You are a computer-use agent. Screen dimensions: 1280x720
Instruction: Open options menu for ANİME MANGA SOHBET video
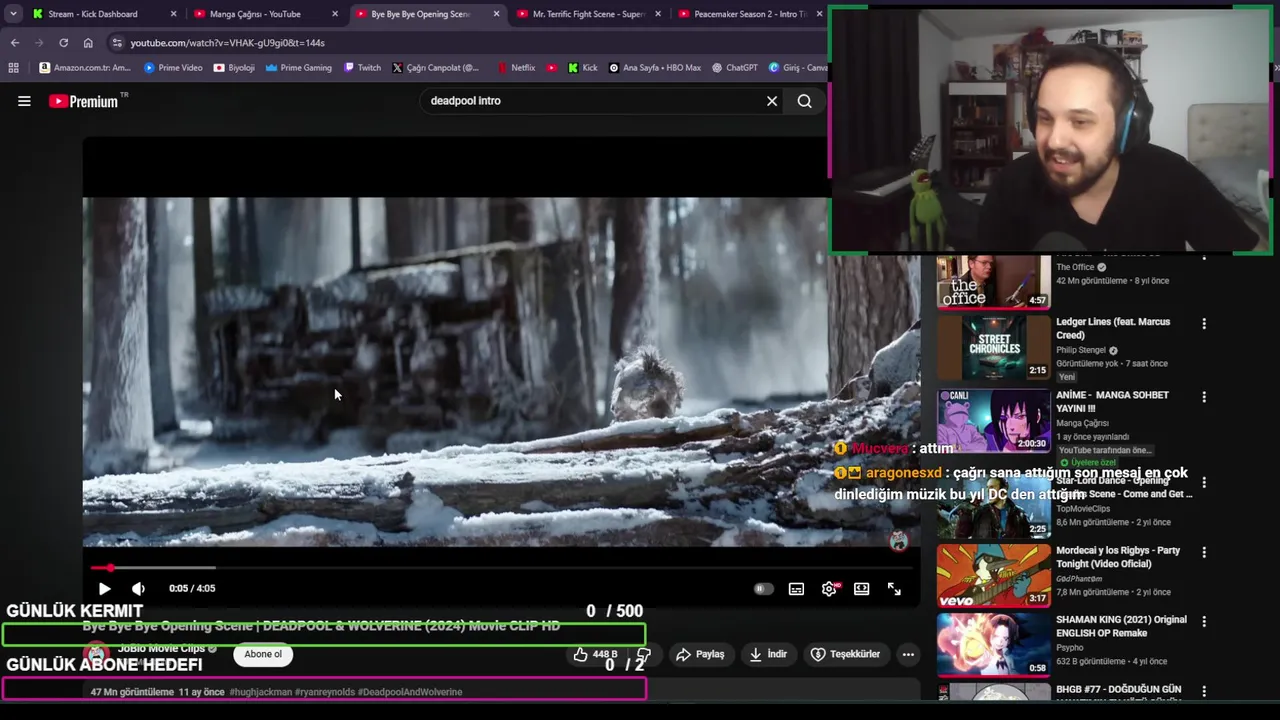click(x=1204, y=397)
